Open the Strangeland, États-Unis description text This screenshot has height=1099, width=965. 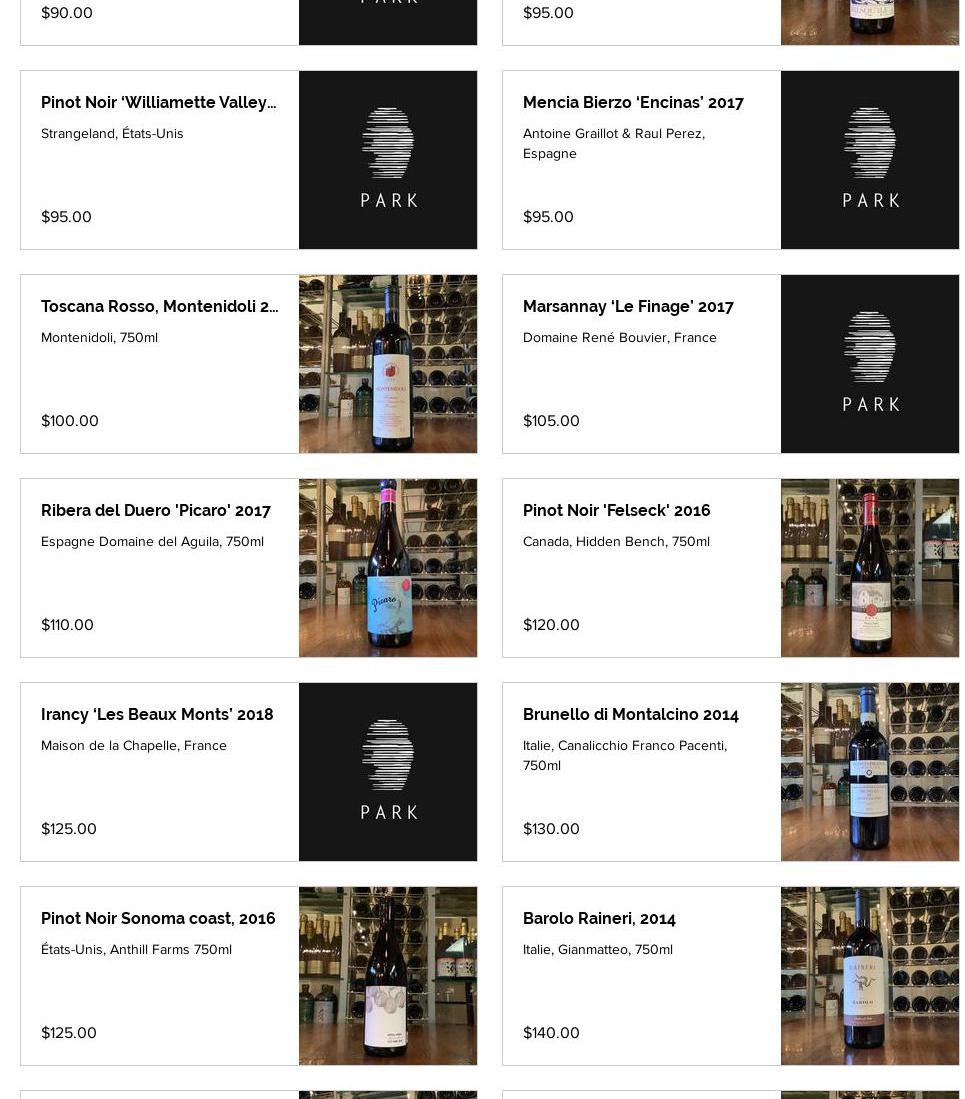[112, 133]
